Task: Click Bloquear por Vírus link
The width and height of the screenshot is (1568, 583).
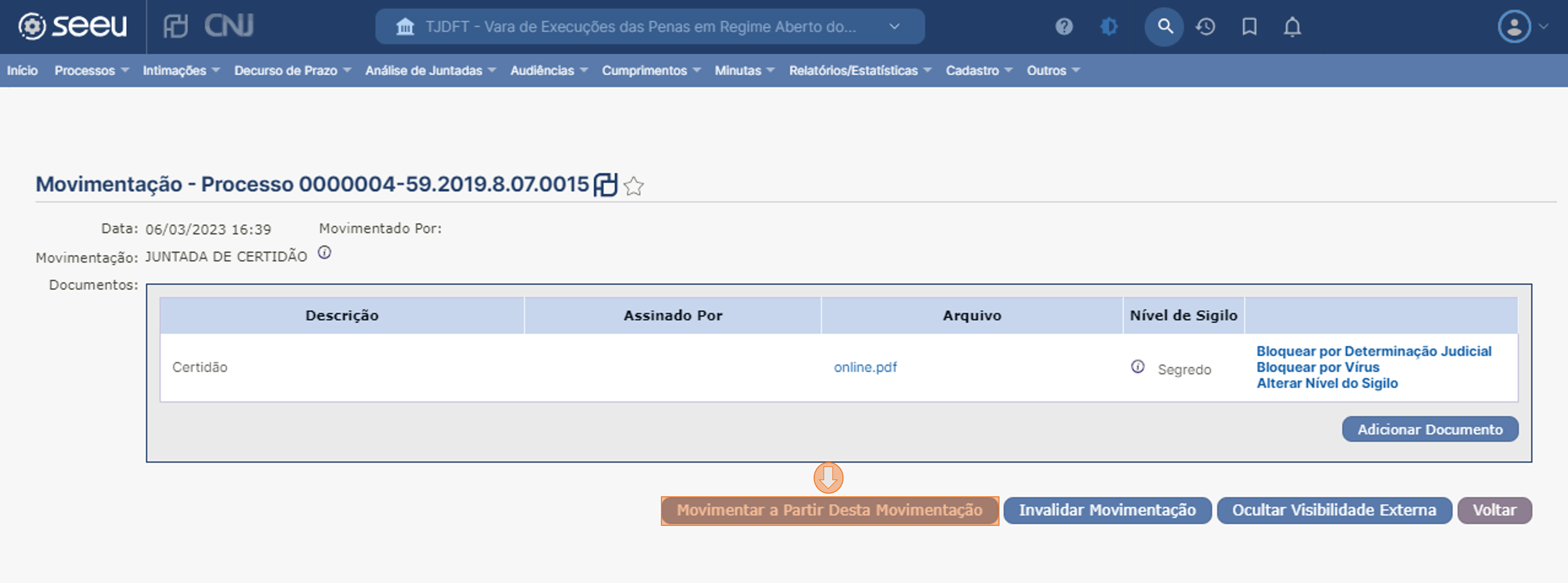Action: [1318, 367]
